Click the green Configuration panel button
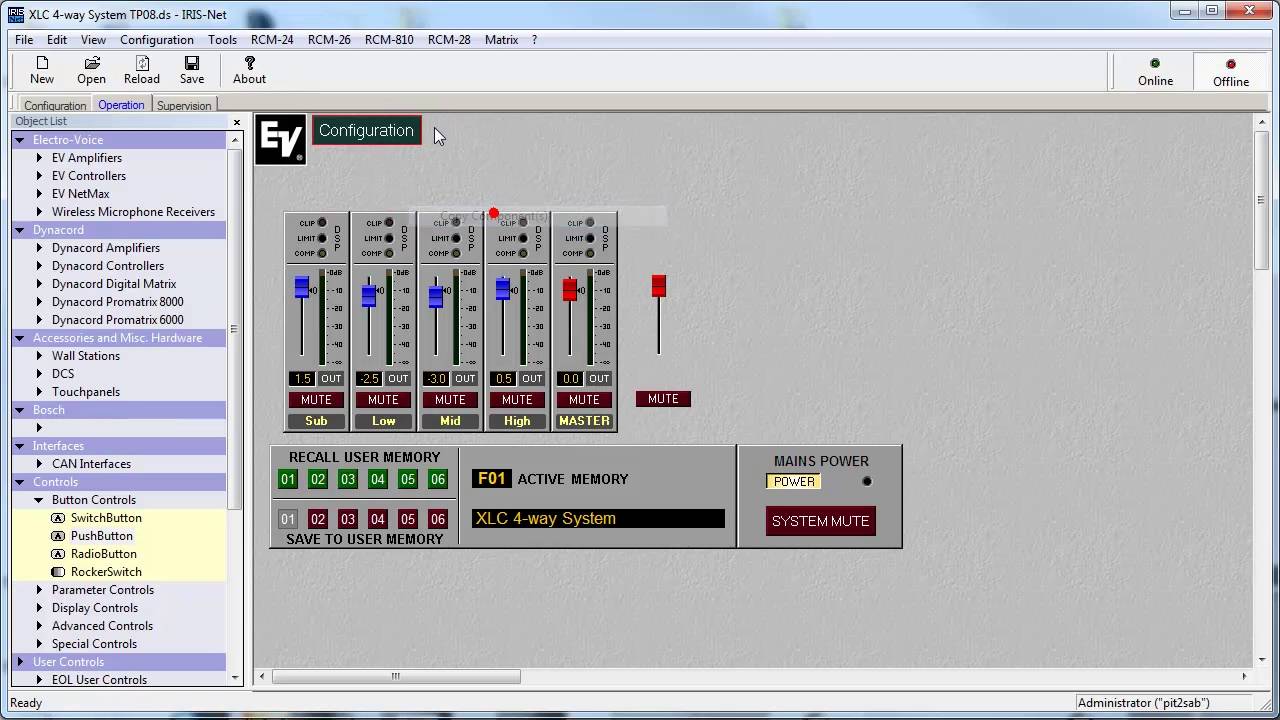The height and width of the screenshot is (720, 1280). coord(366,130)
